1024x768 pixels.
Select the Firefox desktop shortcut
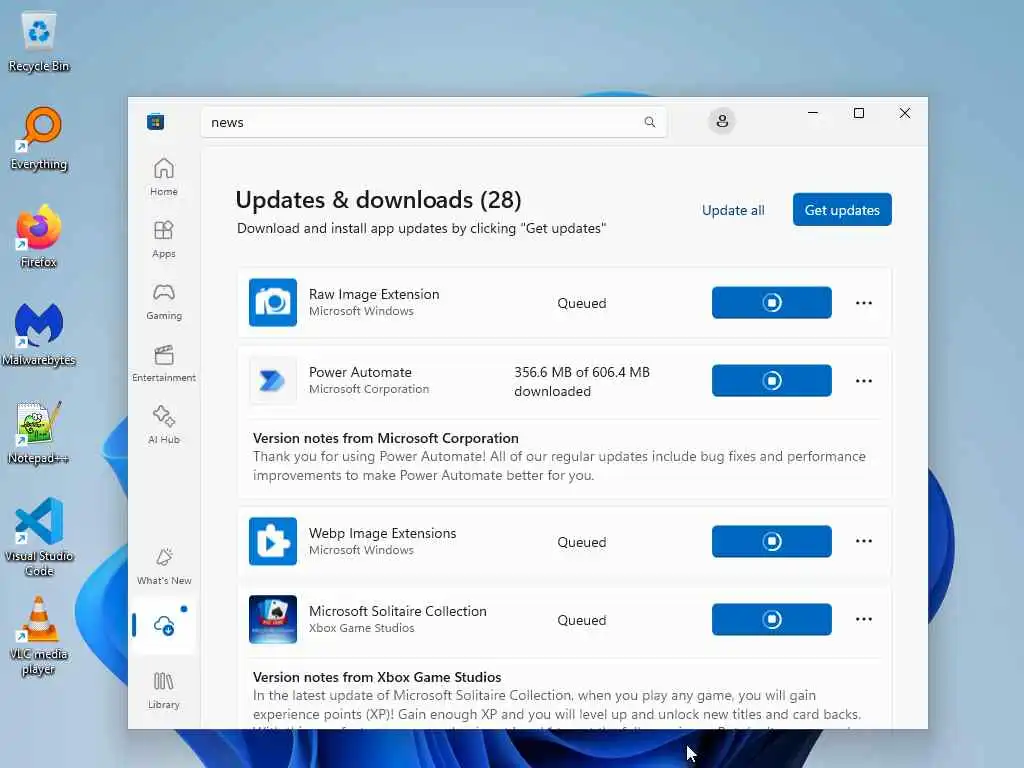39,237
